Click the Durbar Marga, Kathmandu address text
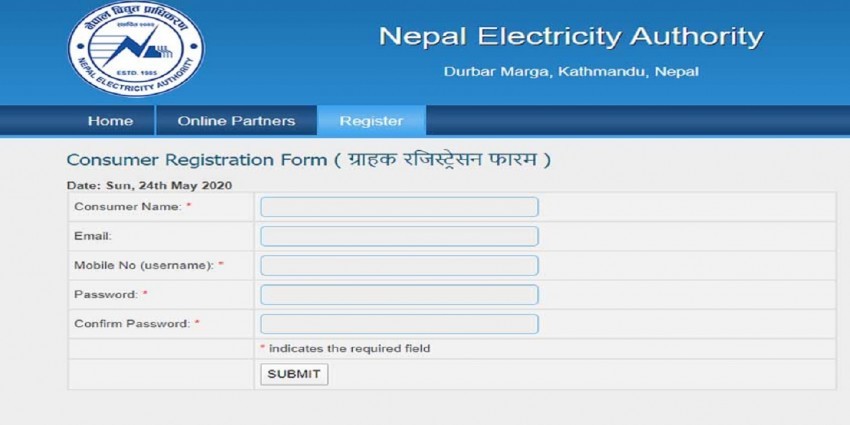The width and height of the screenshot is (850, 425). click(571, 72)
